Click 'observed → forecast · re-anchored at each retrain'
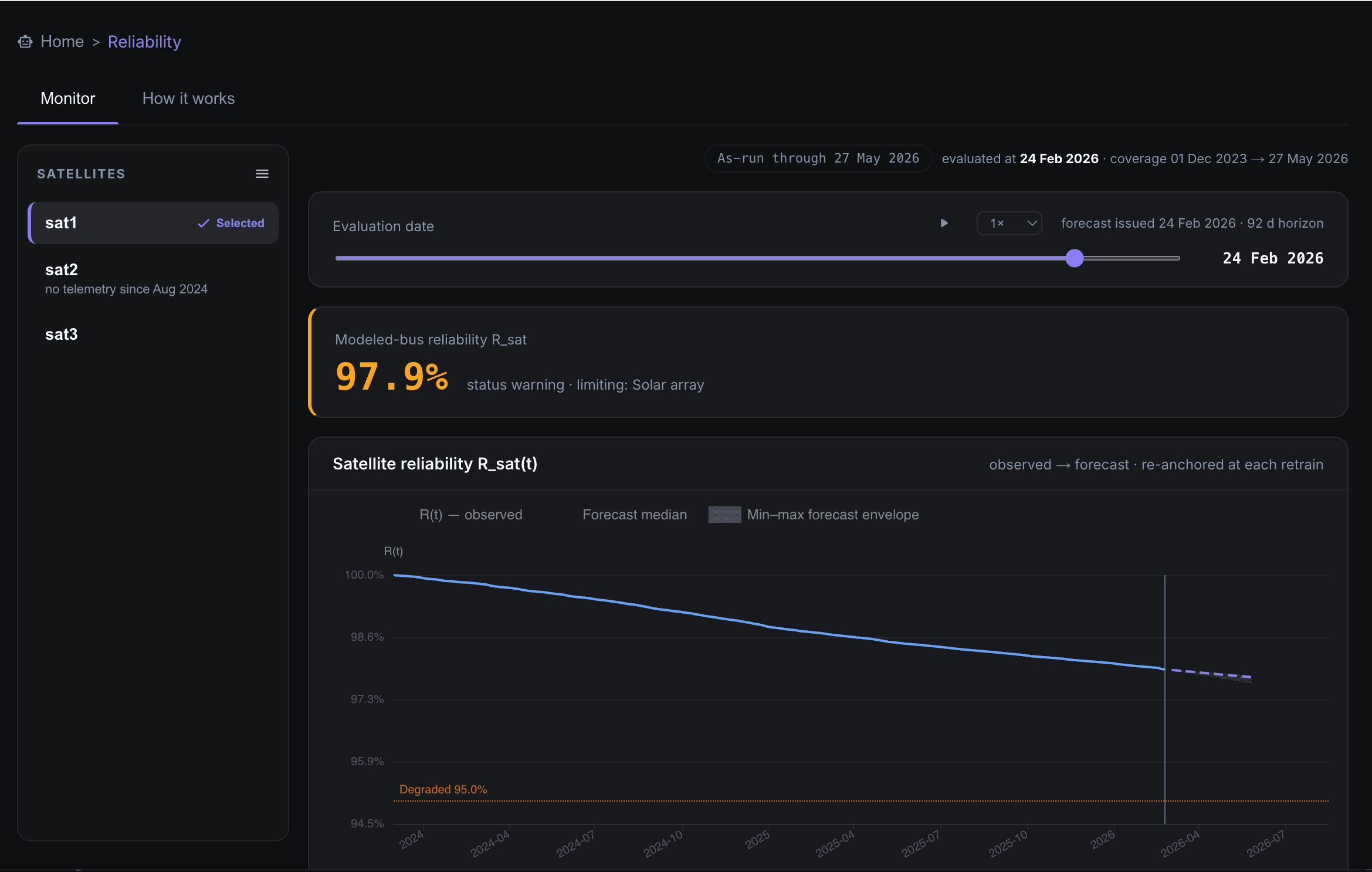The width and height of the screenshot is (1372, 872). pyautogui.click(x=1156, y=465)
